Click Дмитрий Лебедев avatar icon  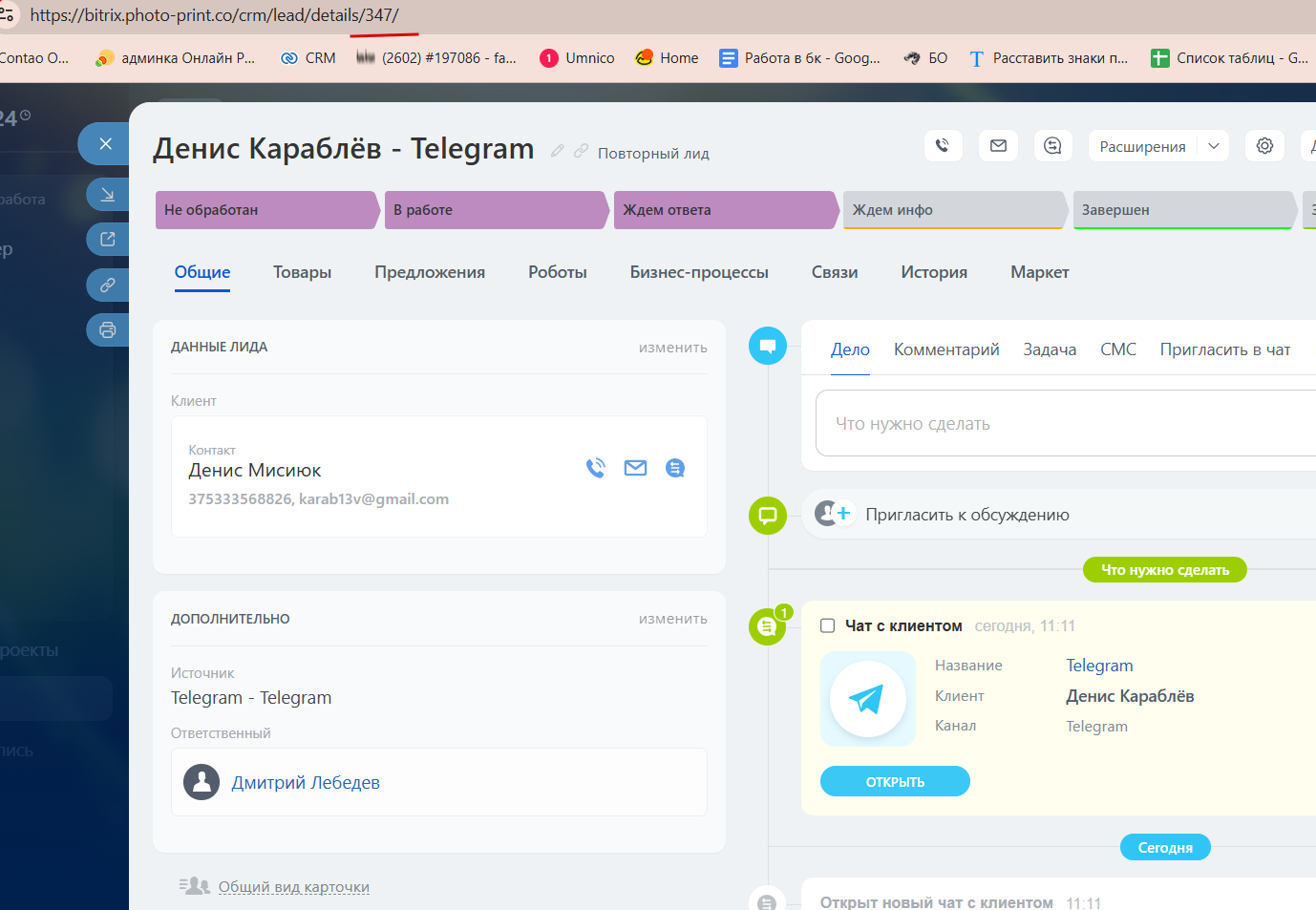click(x=202, y=782)
